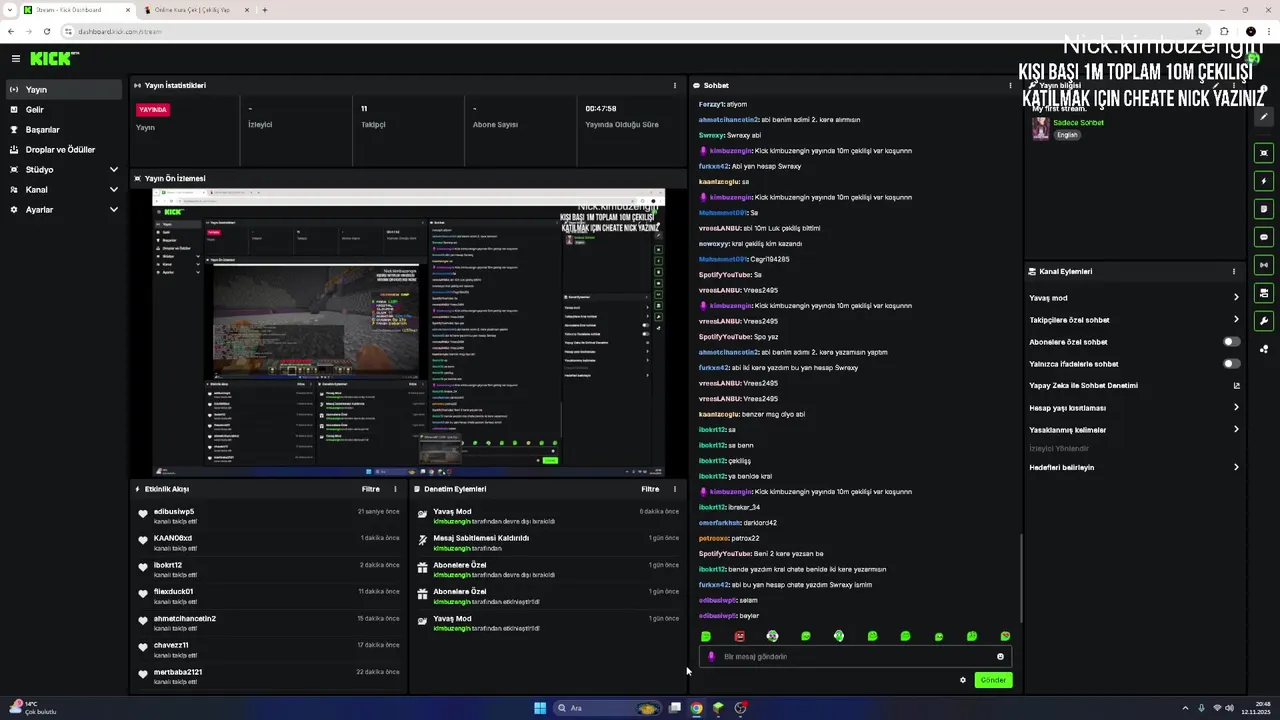1280x720 pixels.
Task: Open Hesap yaşı kısıtlaması setting
Action: coord(1134,408)
